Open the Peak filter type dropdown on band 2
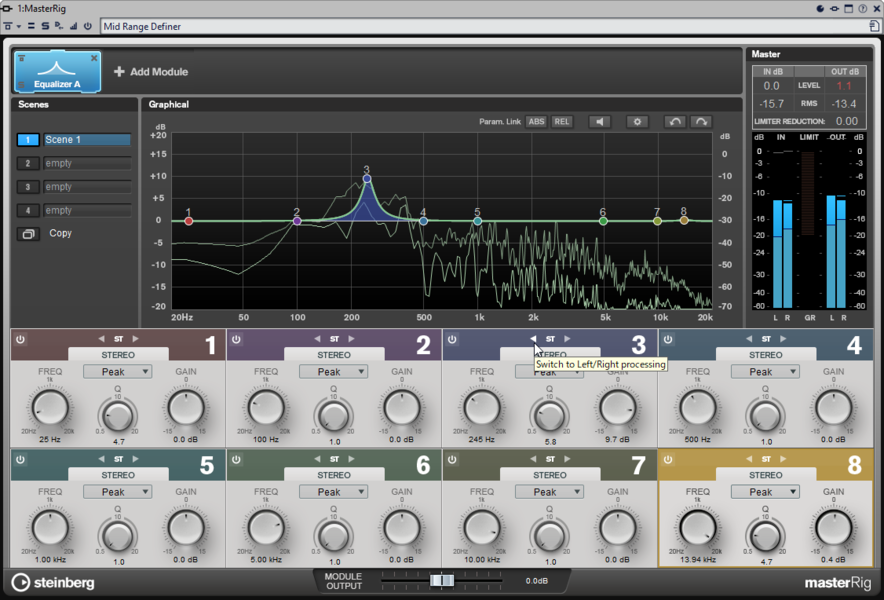 tap(333, 372)
